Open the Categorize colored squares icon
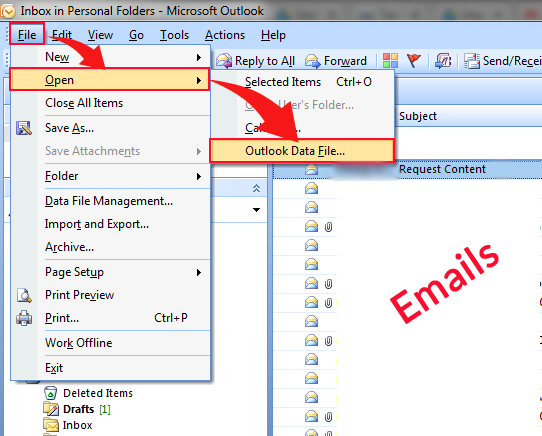 [x=390, y=61]
